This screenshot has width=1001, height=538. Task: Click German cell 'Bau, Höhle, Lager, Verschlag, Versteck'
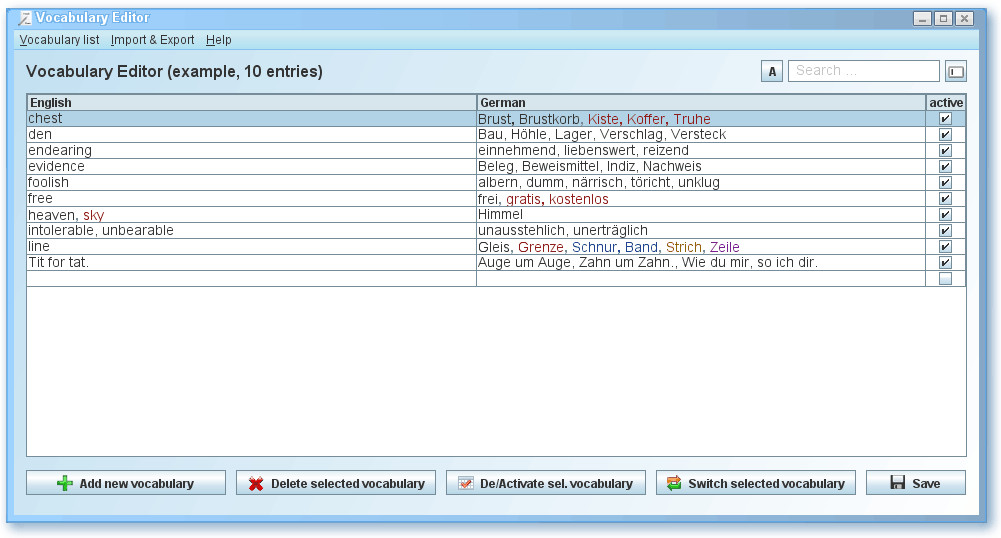point(701,135)
